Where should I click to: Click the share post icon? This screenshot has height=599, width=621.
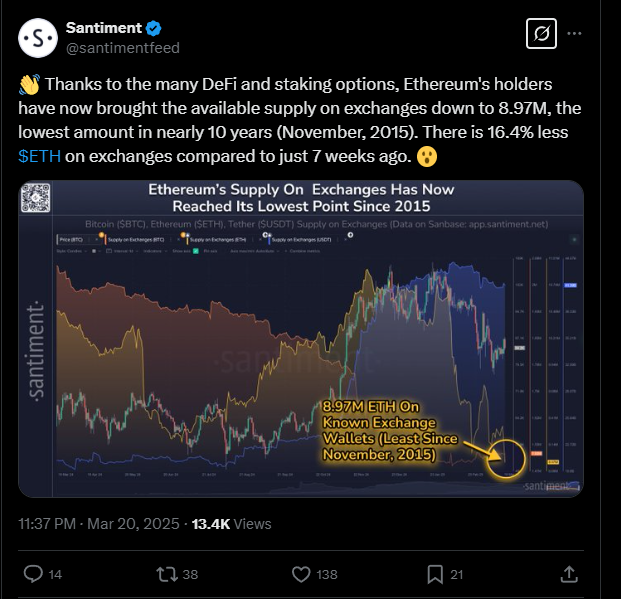568,574
